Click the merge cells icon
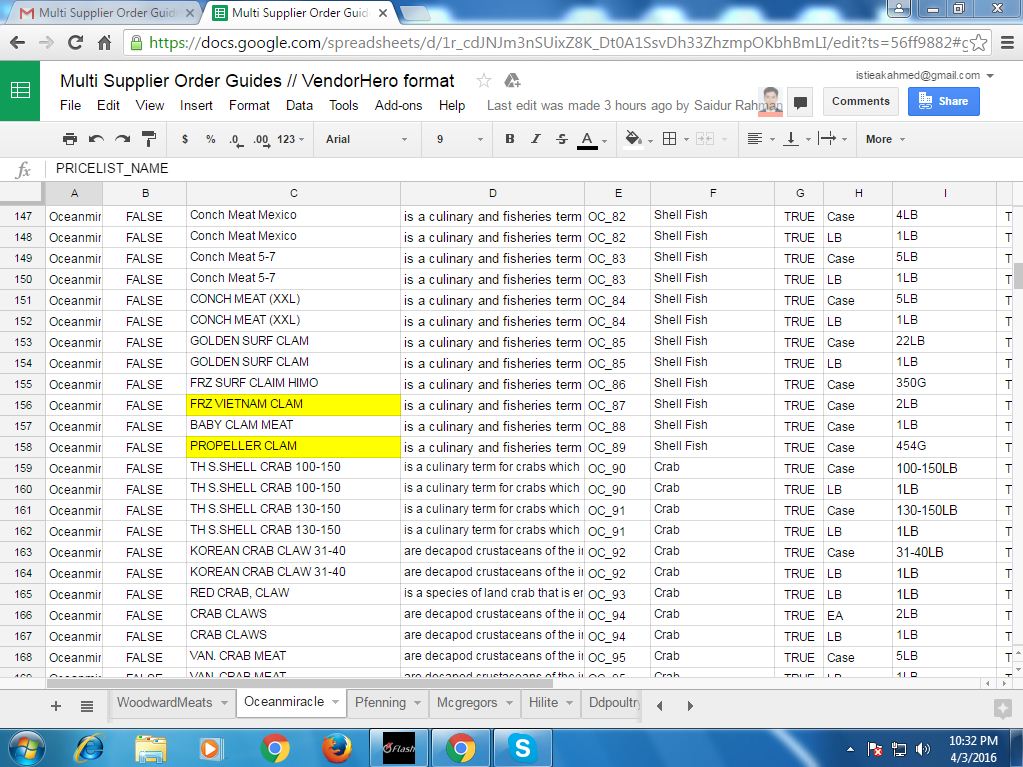 [705, 139]
